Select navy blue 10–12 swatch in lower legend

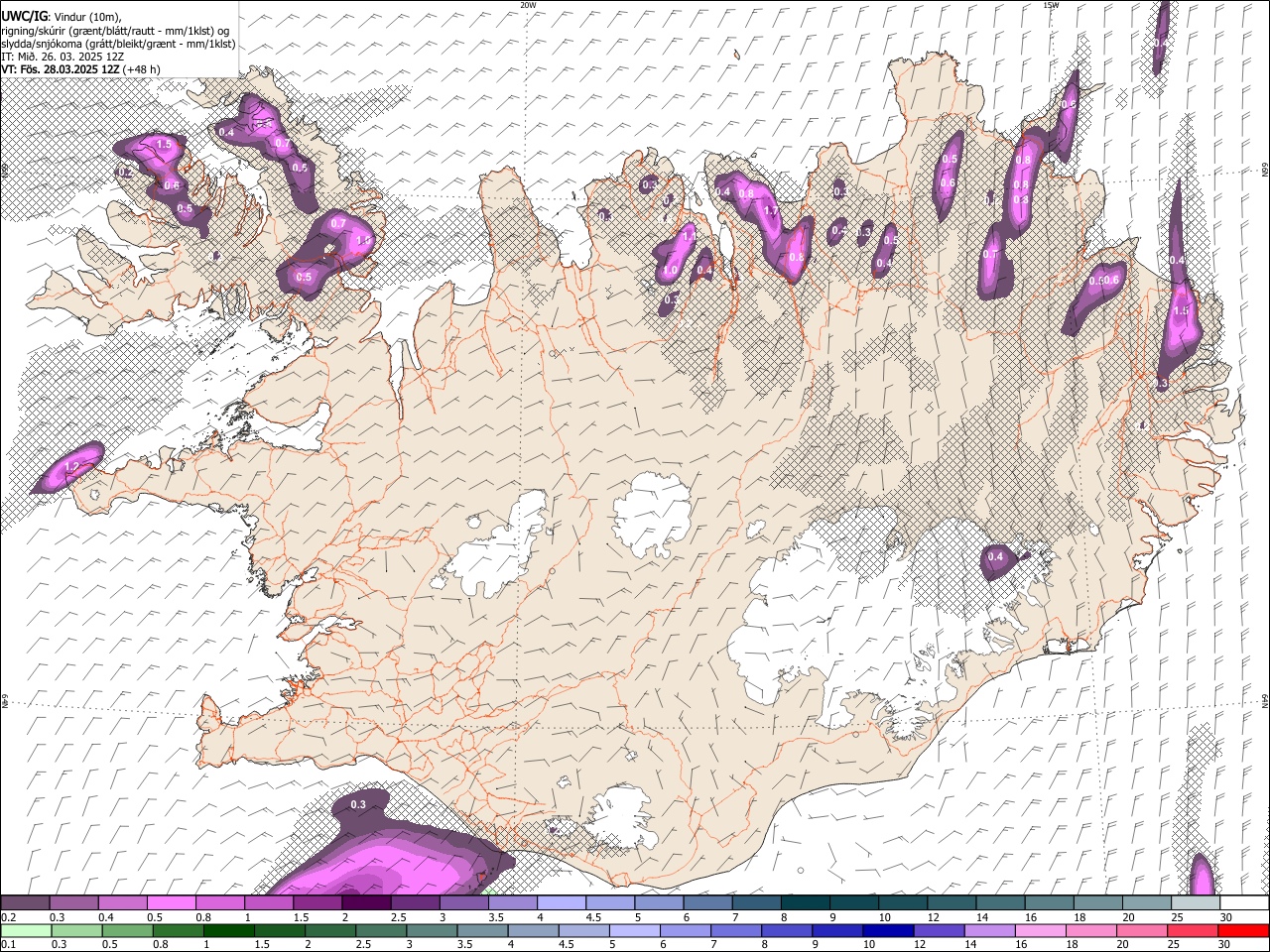(x=888, y=930)
